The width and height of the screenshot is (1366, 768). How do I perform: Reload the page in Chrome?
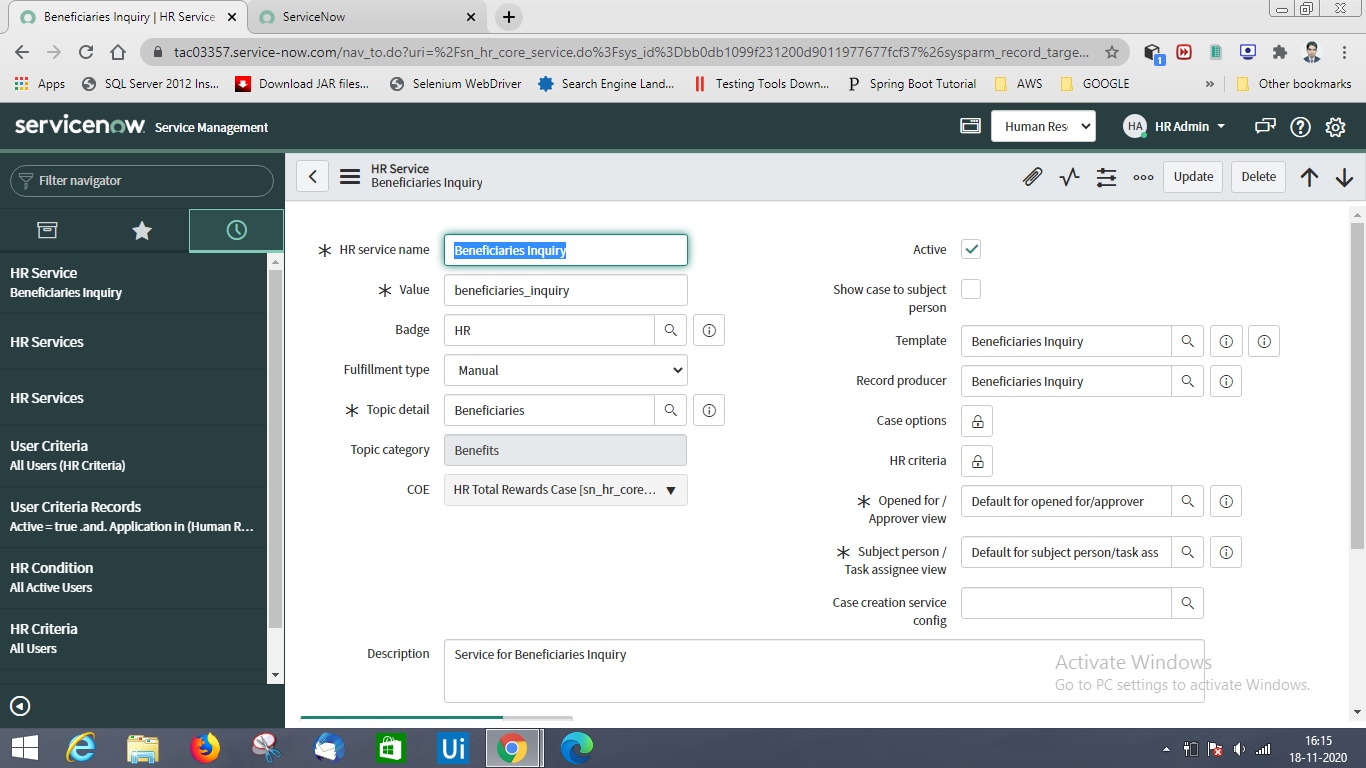(x=86, y=52)
